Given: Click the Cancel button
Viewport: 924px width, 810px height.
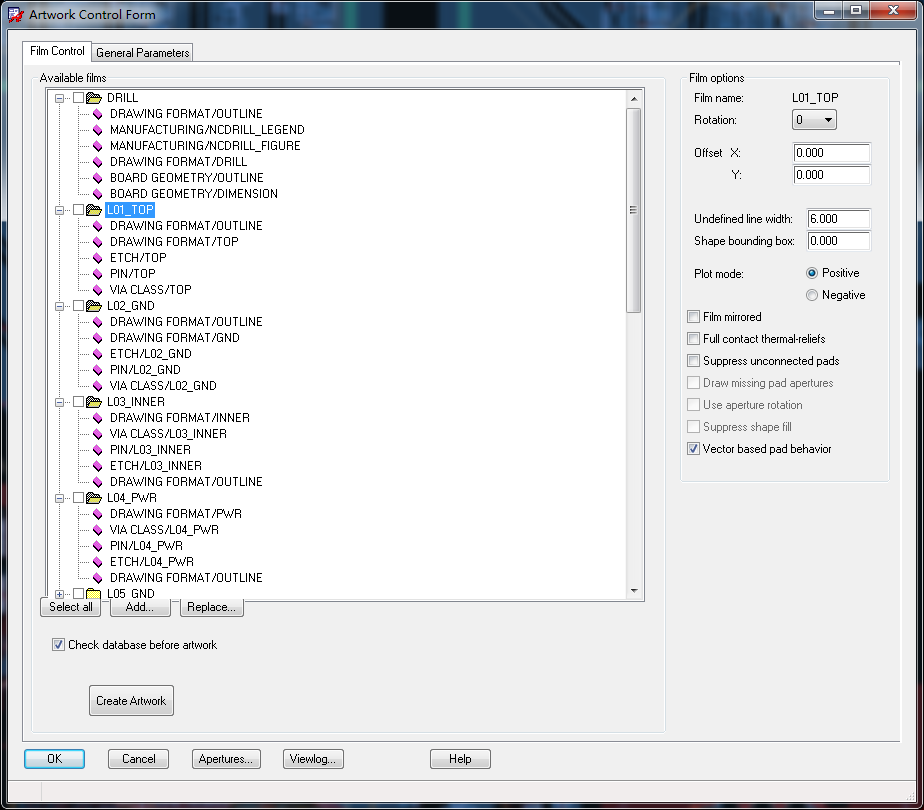Looking at the screenshot, I should point(138,759).
